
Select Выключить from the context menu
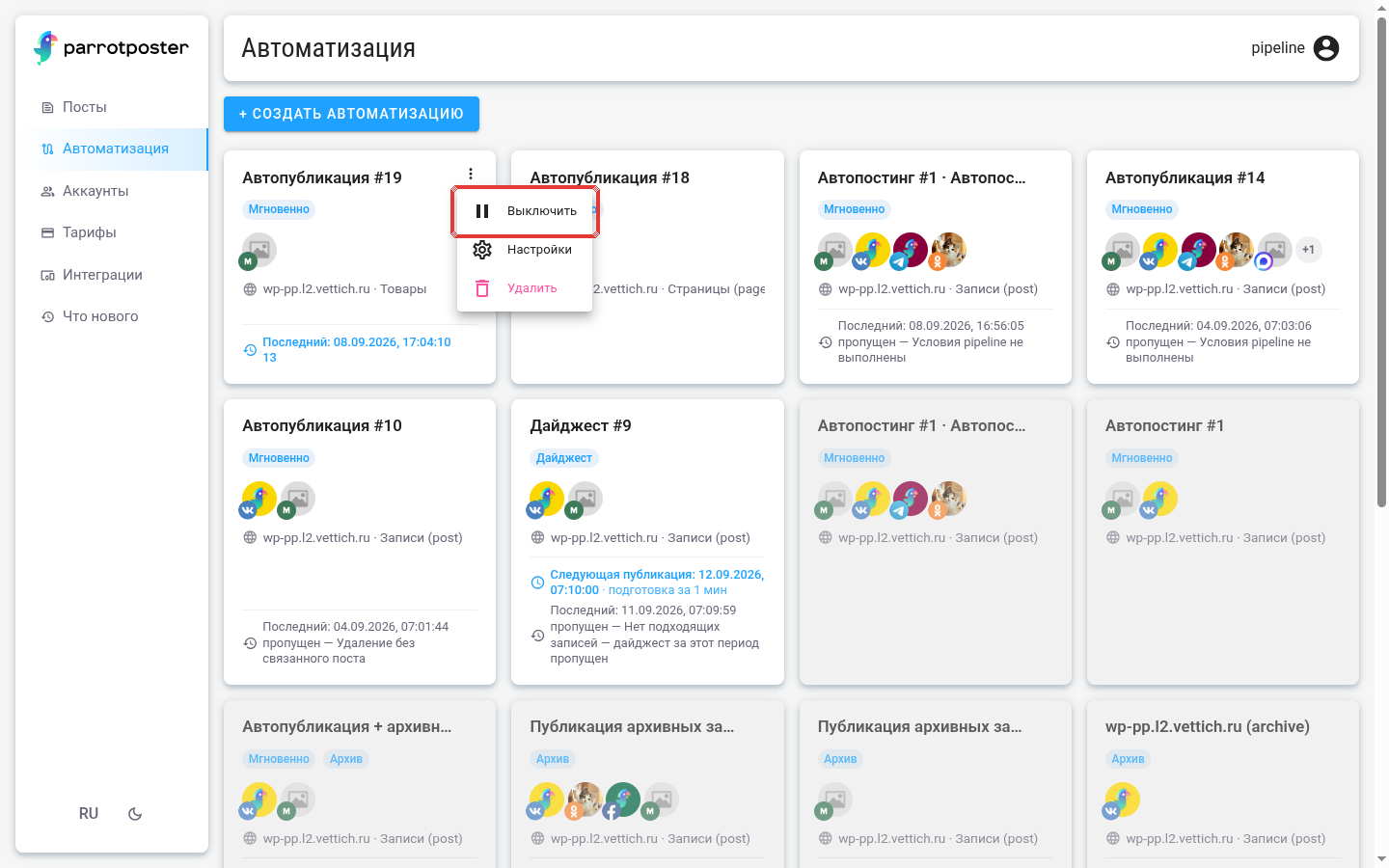tap(525, 211)
